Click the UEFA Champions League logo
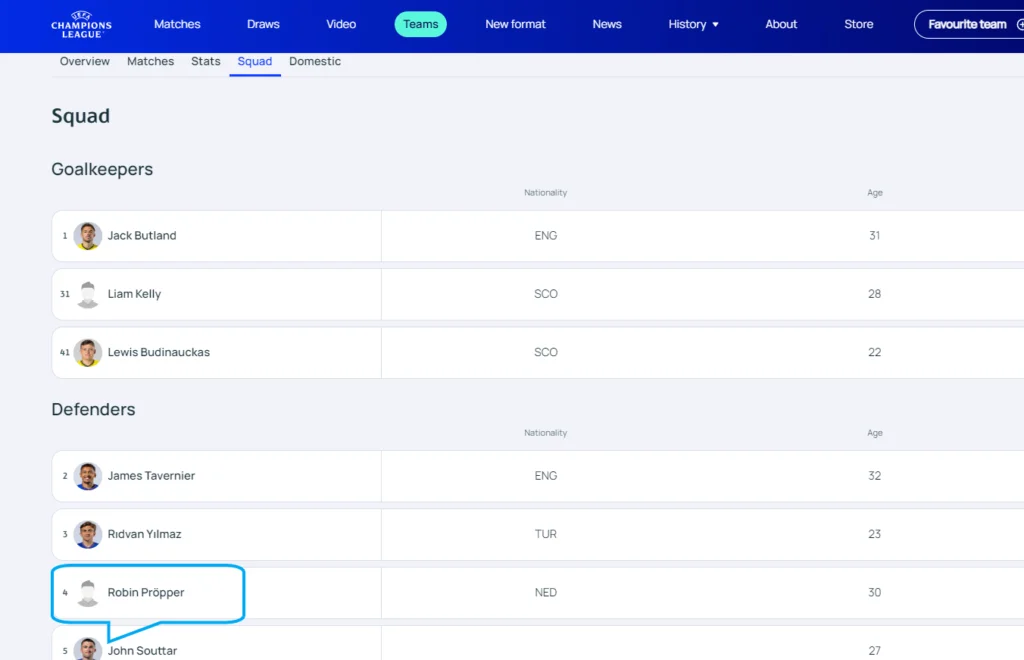1024x660 pixels. [81, 25]
